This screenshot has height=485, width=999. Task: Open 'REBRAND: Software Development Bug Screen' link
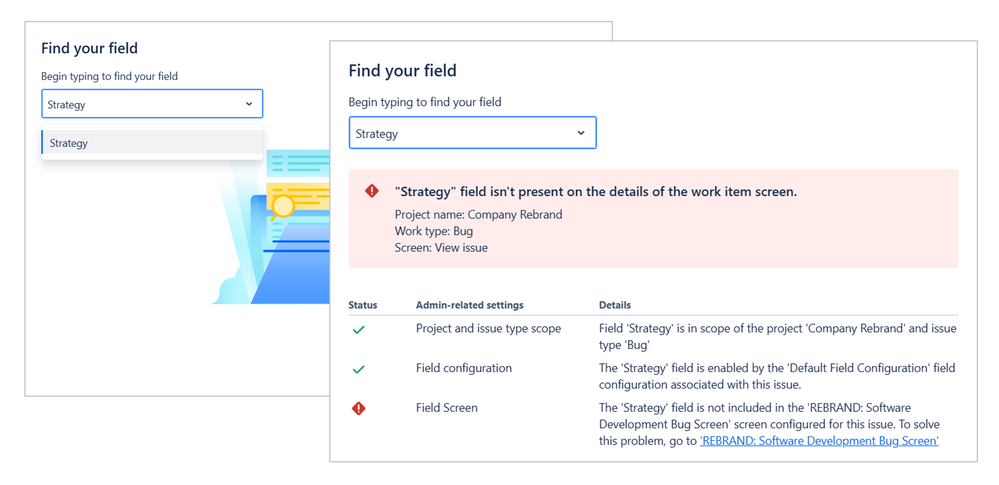(x=819, y=440)
